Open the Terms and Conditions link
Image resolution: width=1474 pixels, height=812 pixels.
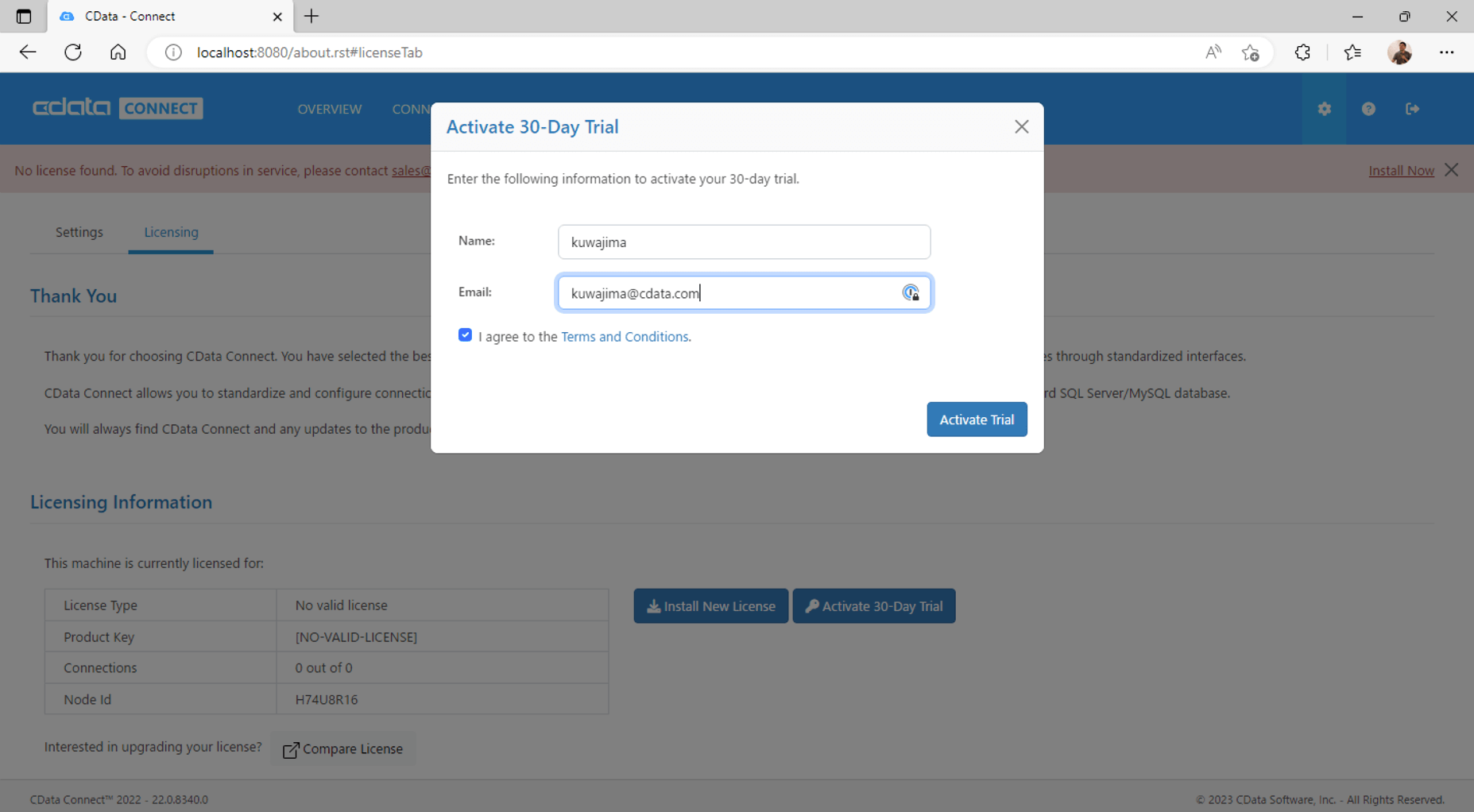pos(625,337)
